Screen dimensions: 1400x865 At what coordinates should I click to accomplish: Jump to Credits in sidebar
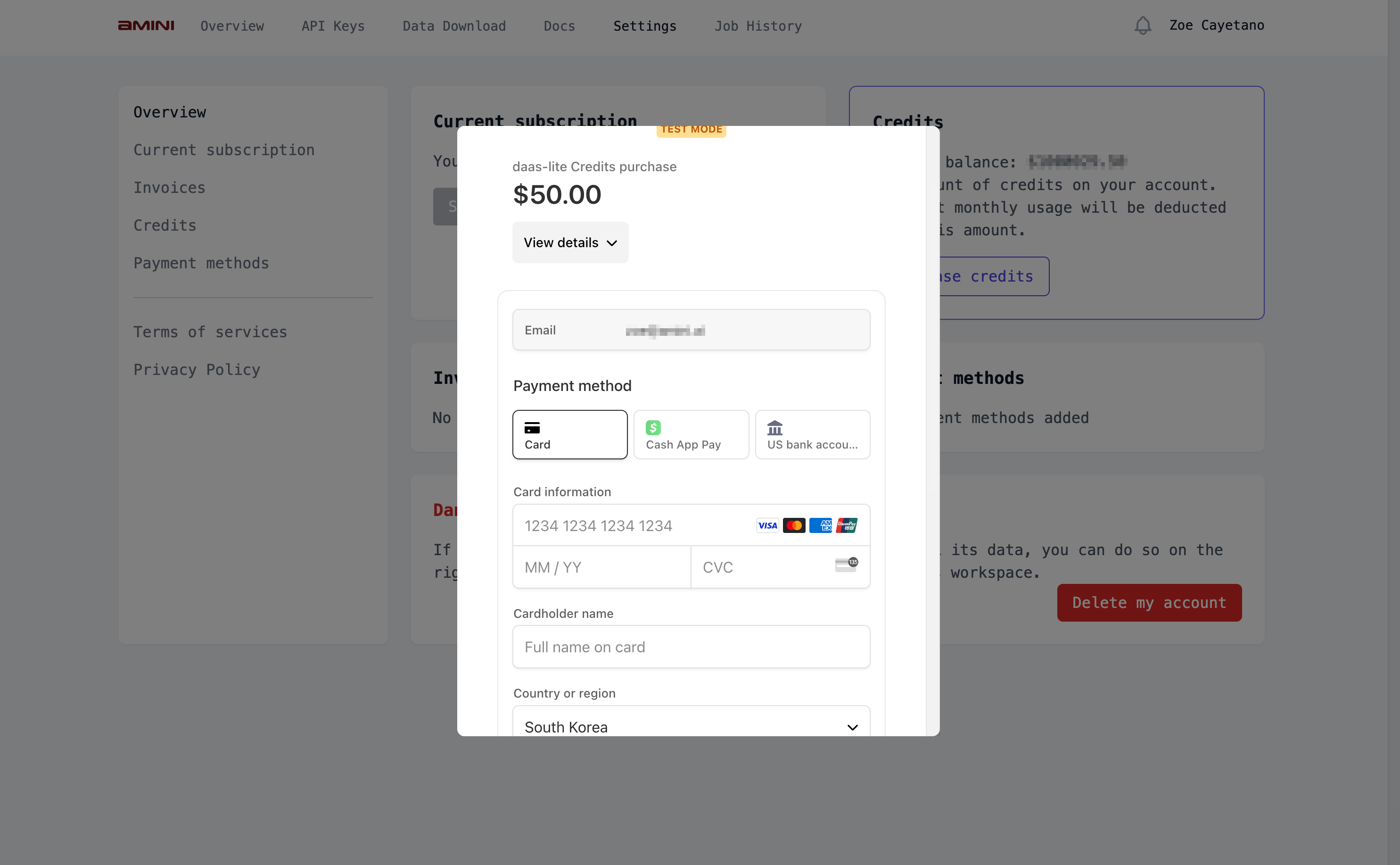coord(165,225)
